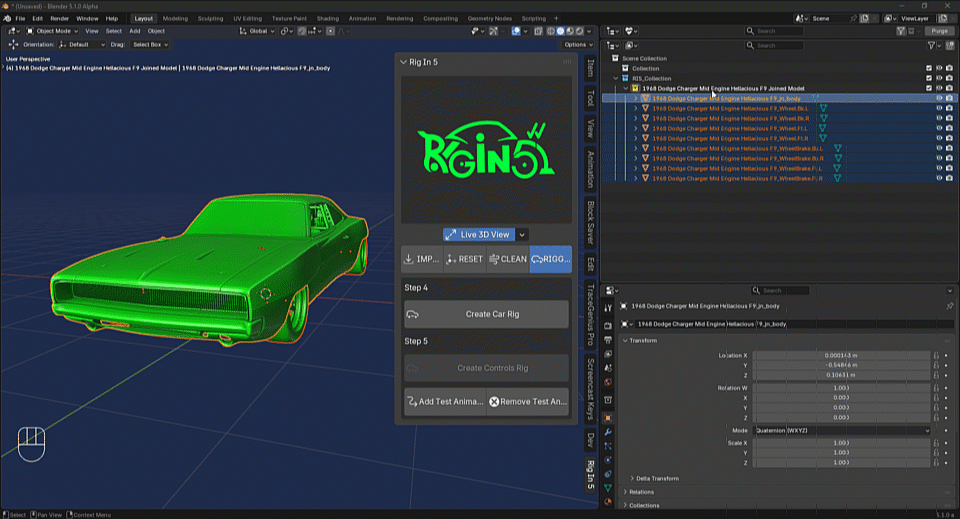The height and width of the screenshot is (519, 960).
Task: Open the Render properties tab icon
Action: [608, 326]
